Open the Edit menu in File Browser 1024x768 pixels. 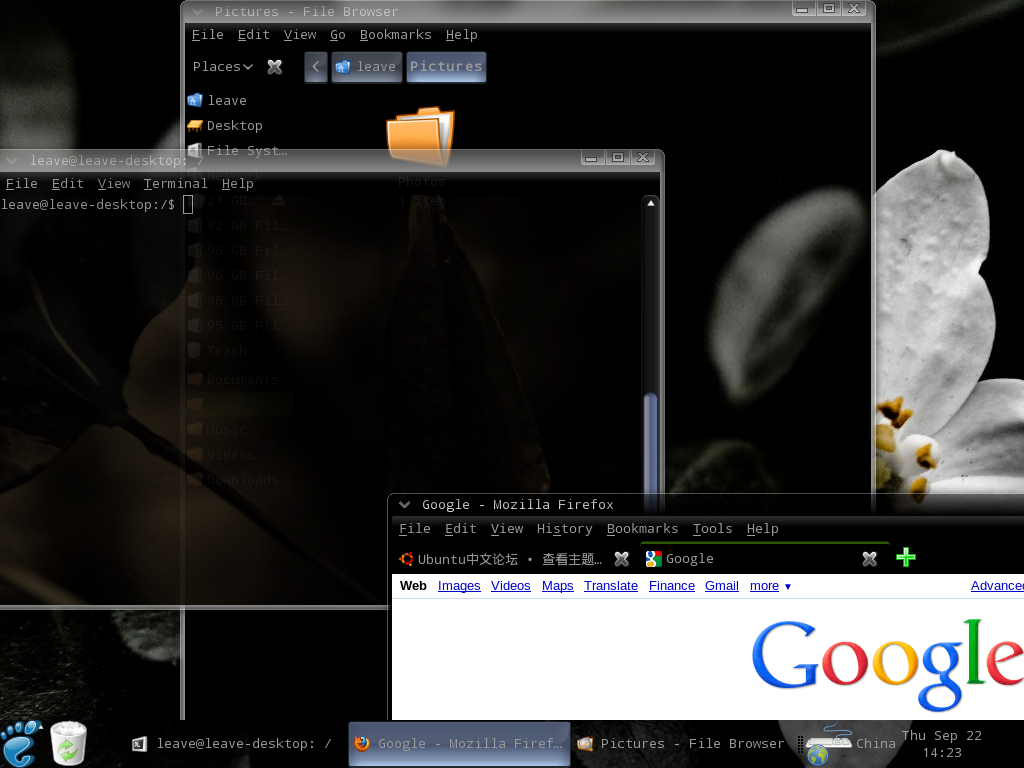253,35
